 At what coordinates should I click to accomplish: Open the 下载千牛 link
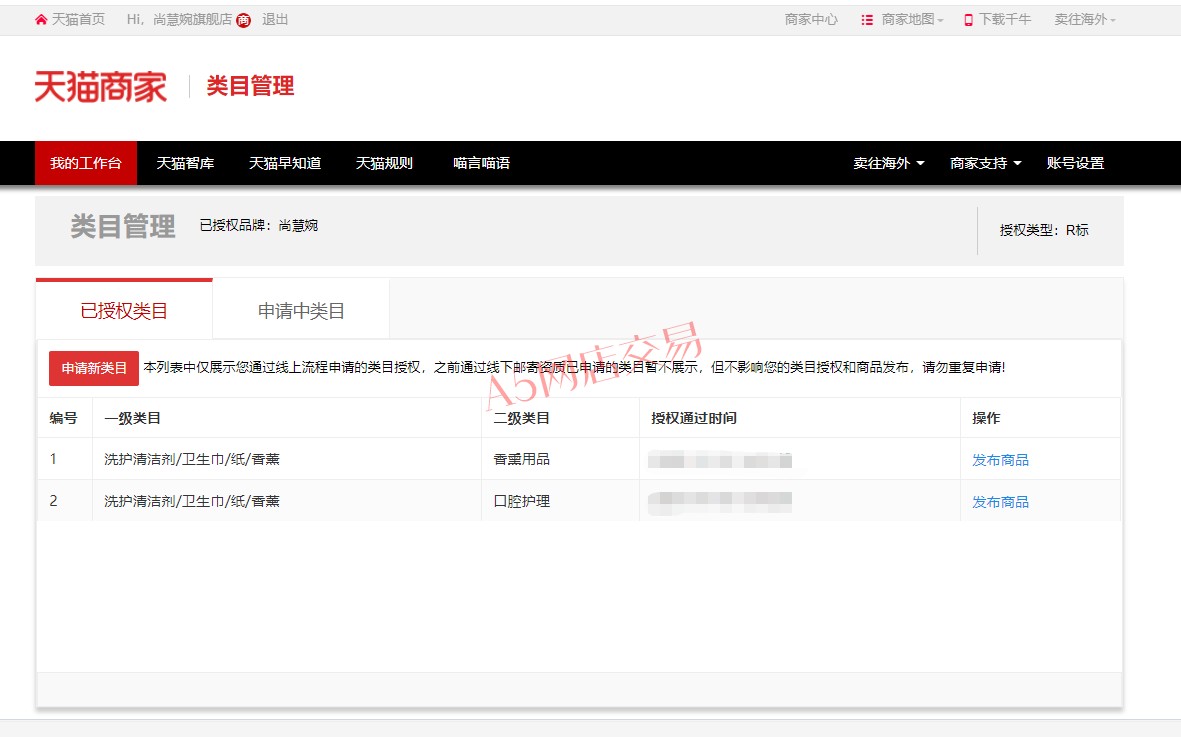point(1005,20)
